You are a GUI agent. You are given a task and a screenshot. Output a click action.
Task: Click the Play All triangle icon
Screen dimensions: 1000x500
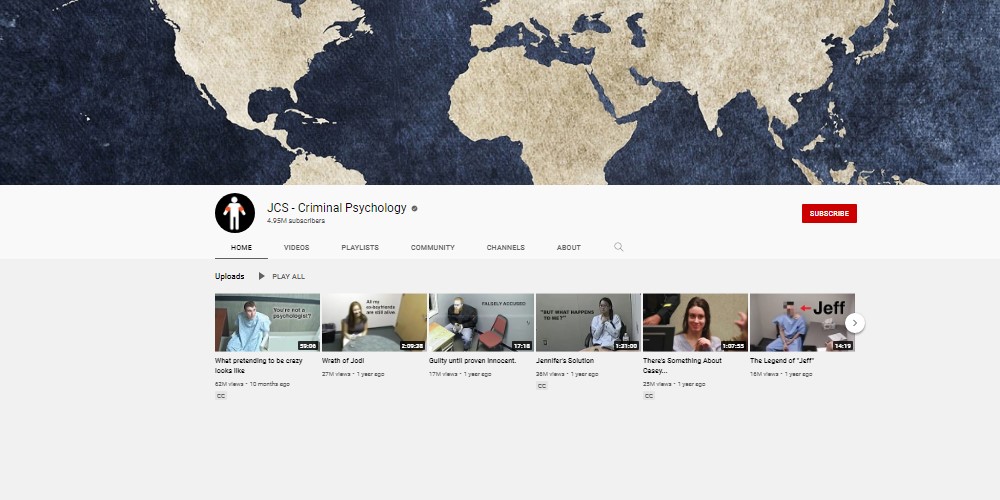click(x=261, y=276)
